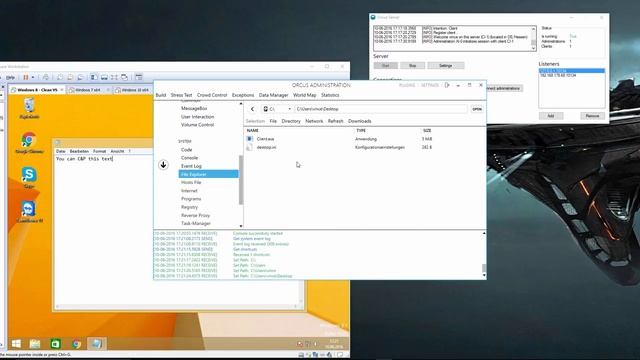The width and height of the screenshot is (640, 360).
Task: Open the C:\ drive dropdown
Action: (x=278, y=109)
